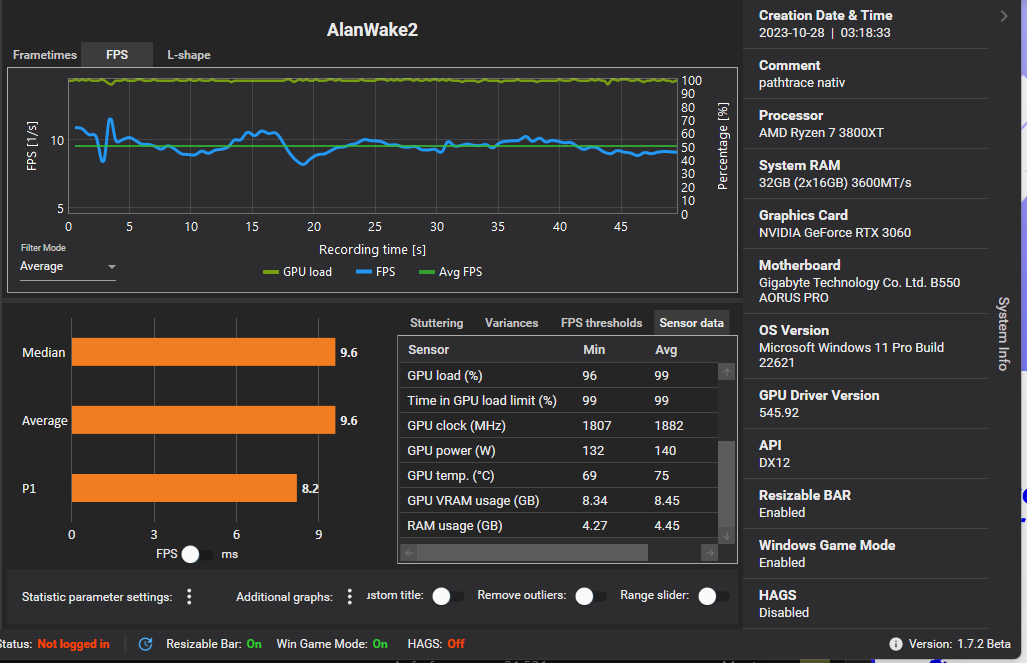Click the vertical System Info label
Screen dimensions: 1027x663
[x=1003, y=333]
